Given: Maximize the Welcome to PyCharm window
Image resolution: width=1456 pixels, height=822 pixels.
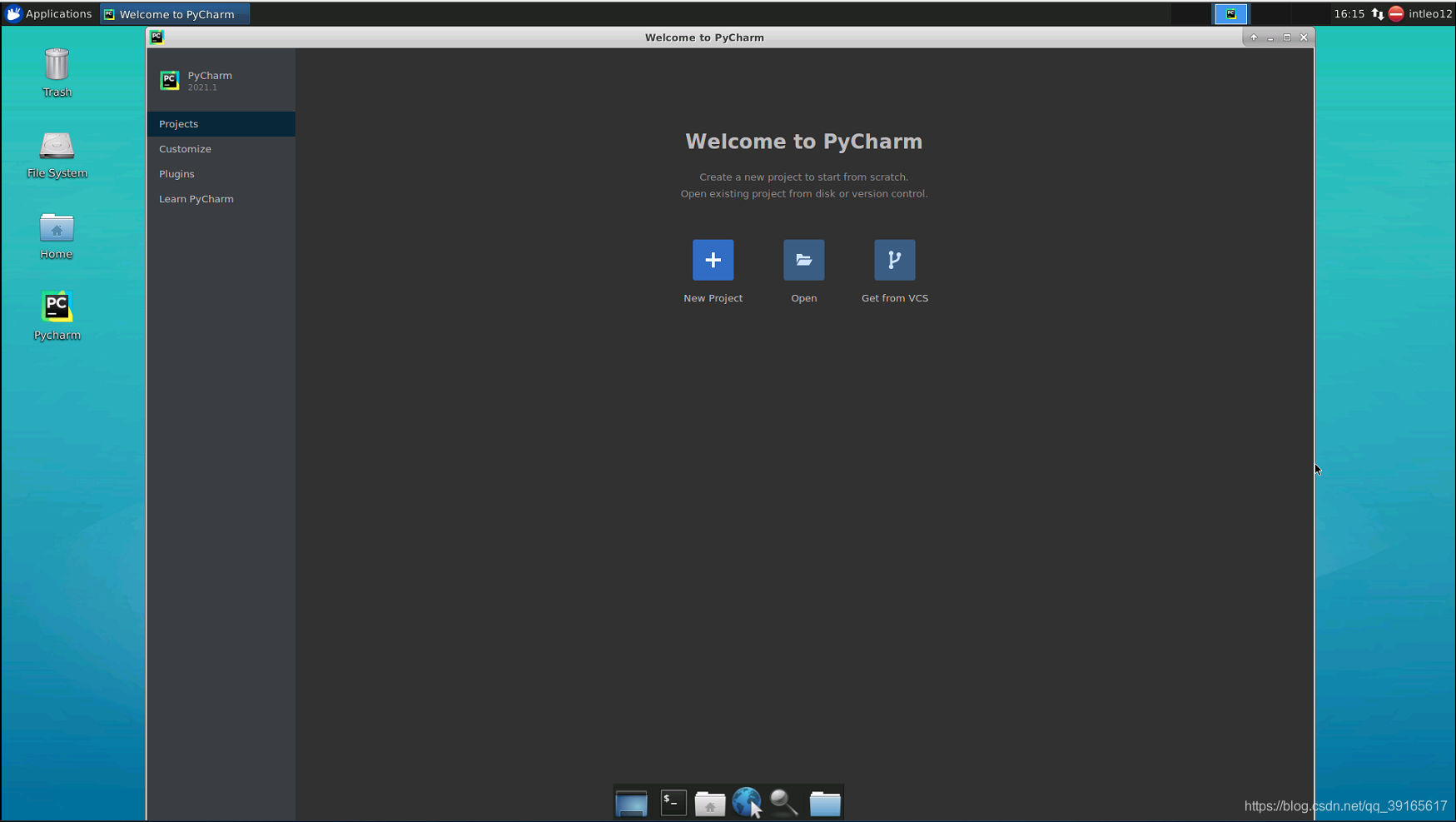Looking at the screenshot, I should pyautogui.click(x=1286, y=37).
